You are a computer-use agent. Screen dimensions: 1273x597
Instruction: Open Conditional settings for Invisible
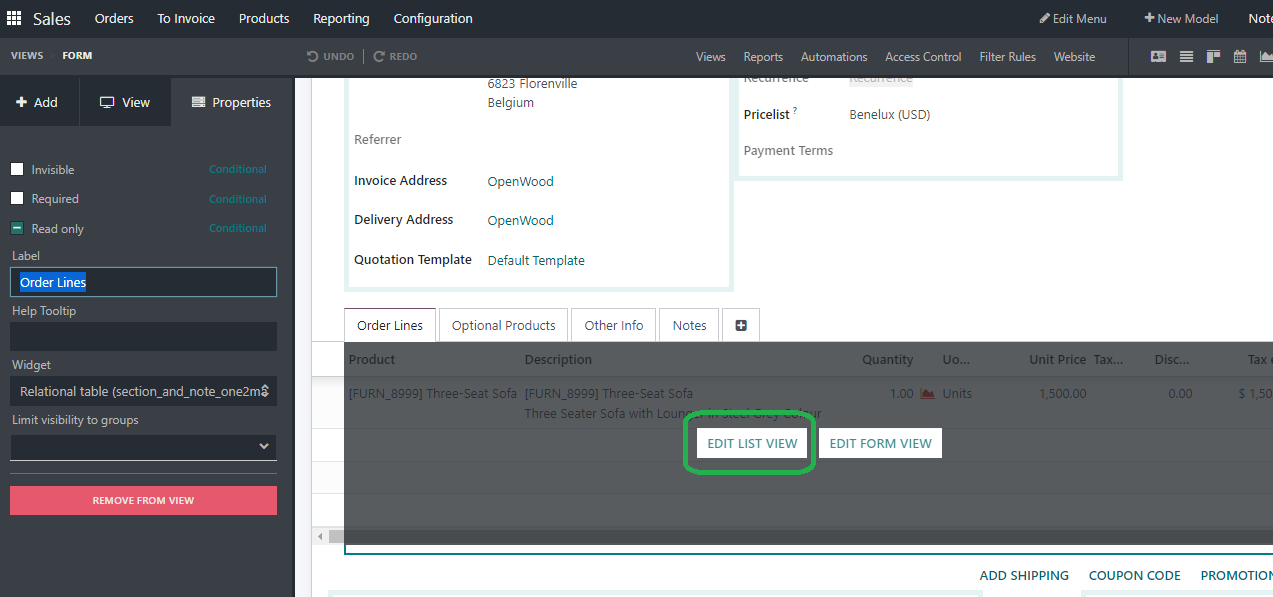(238, 170)
